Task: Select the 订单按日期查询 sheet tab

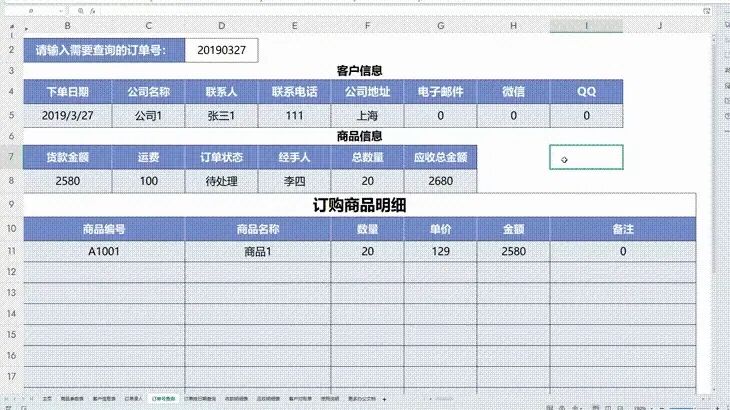Action: [x=200, y=398]
